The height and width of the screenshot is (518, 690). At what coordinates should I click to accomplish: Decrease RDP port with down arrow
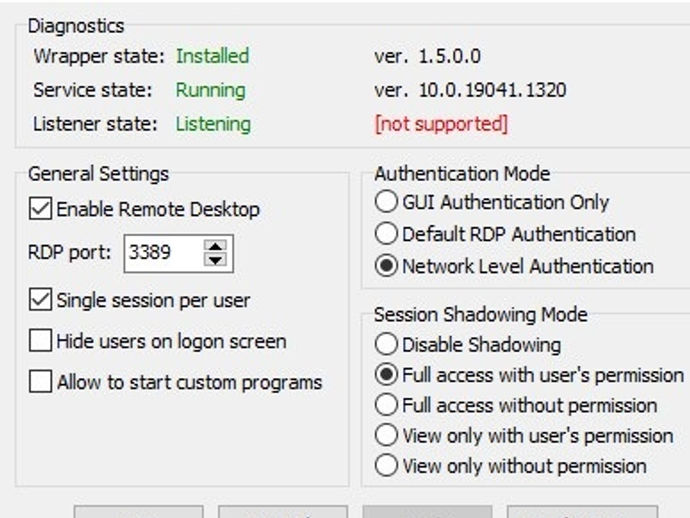tap(215, 260)
